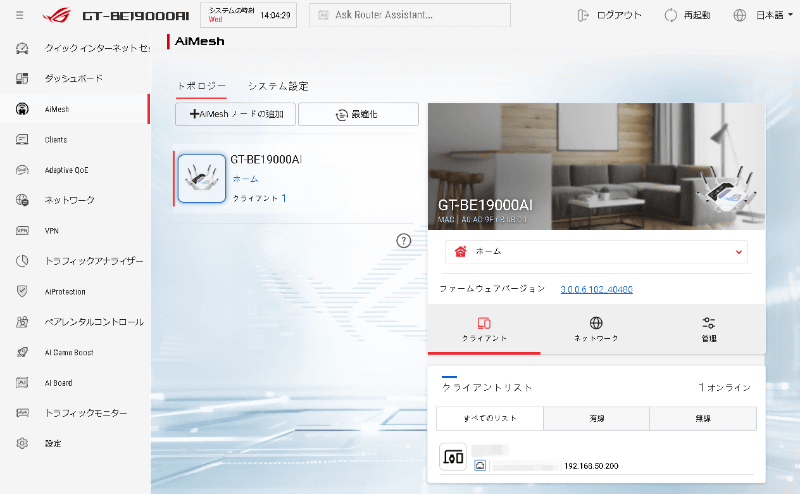Open the ネットワーク globe sidebar icon
This screenshot has width=800, height=494.
click(x=22, y=200)
